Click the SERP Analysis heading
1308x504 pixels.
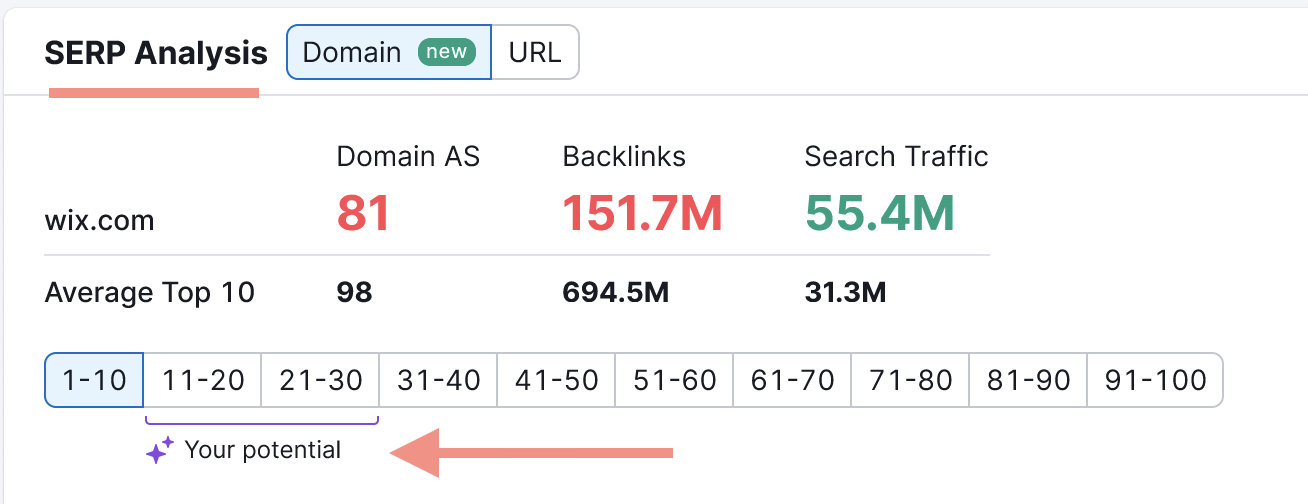point(156,53)
